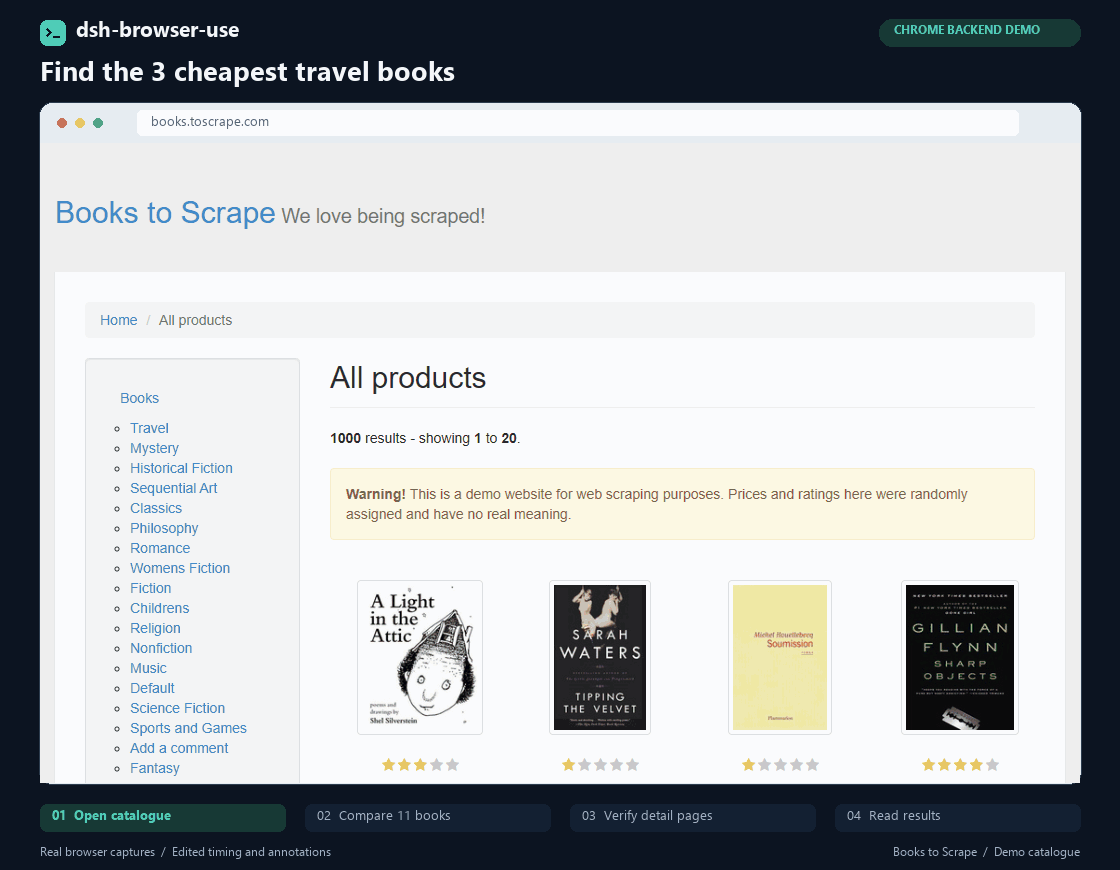Open the Nonfiction category
Image resolution: width=1120 pixels, height=870 pixels.
coord(161,648)
